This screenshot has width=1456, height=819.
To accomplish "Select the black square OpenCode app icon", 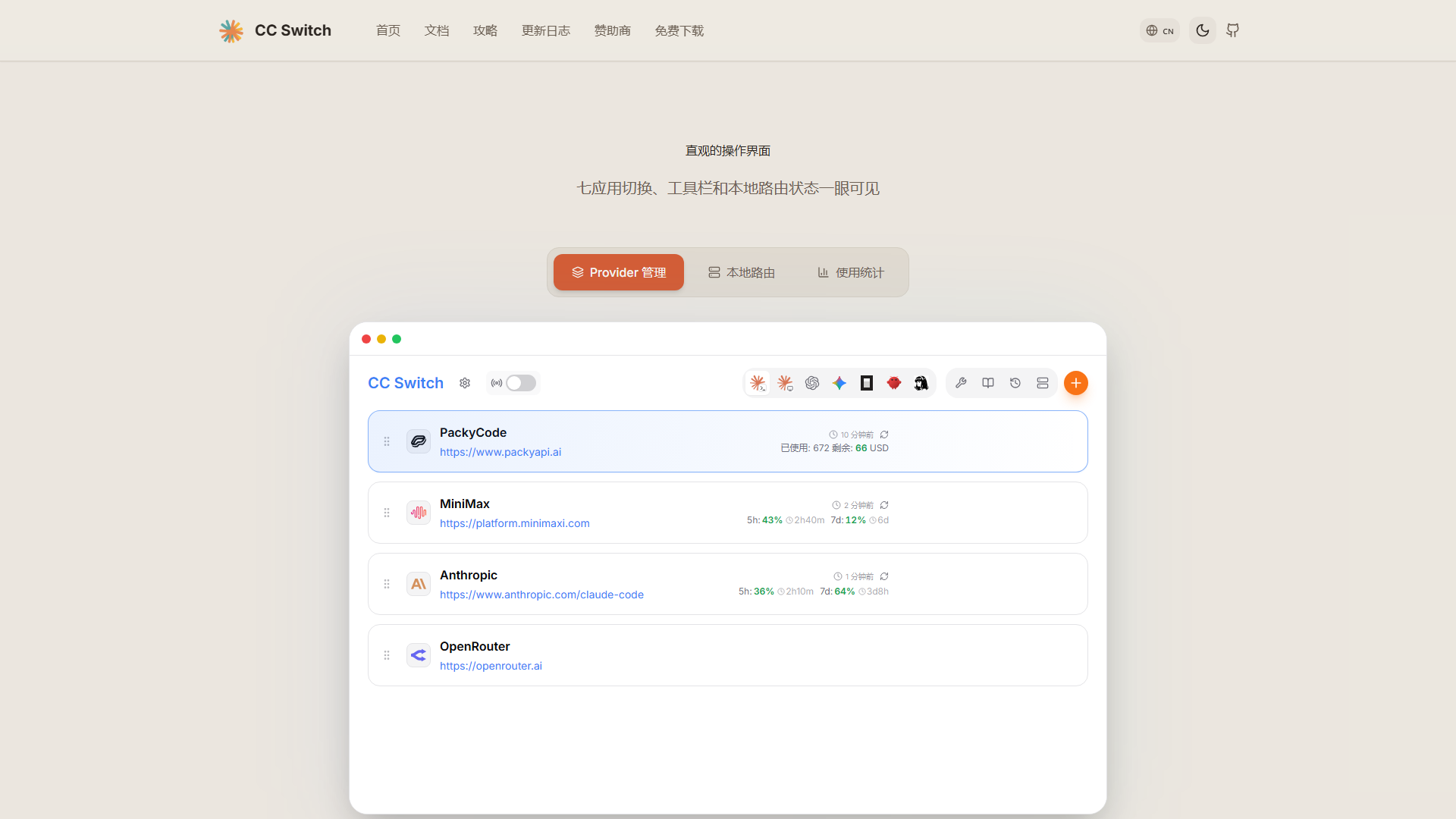I will pyautogui.click(x=867, y=383).
